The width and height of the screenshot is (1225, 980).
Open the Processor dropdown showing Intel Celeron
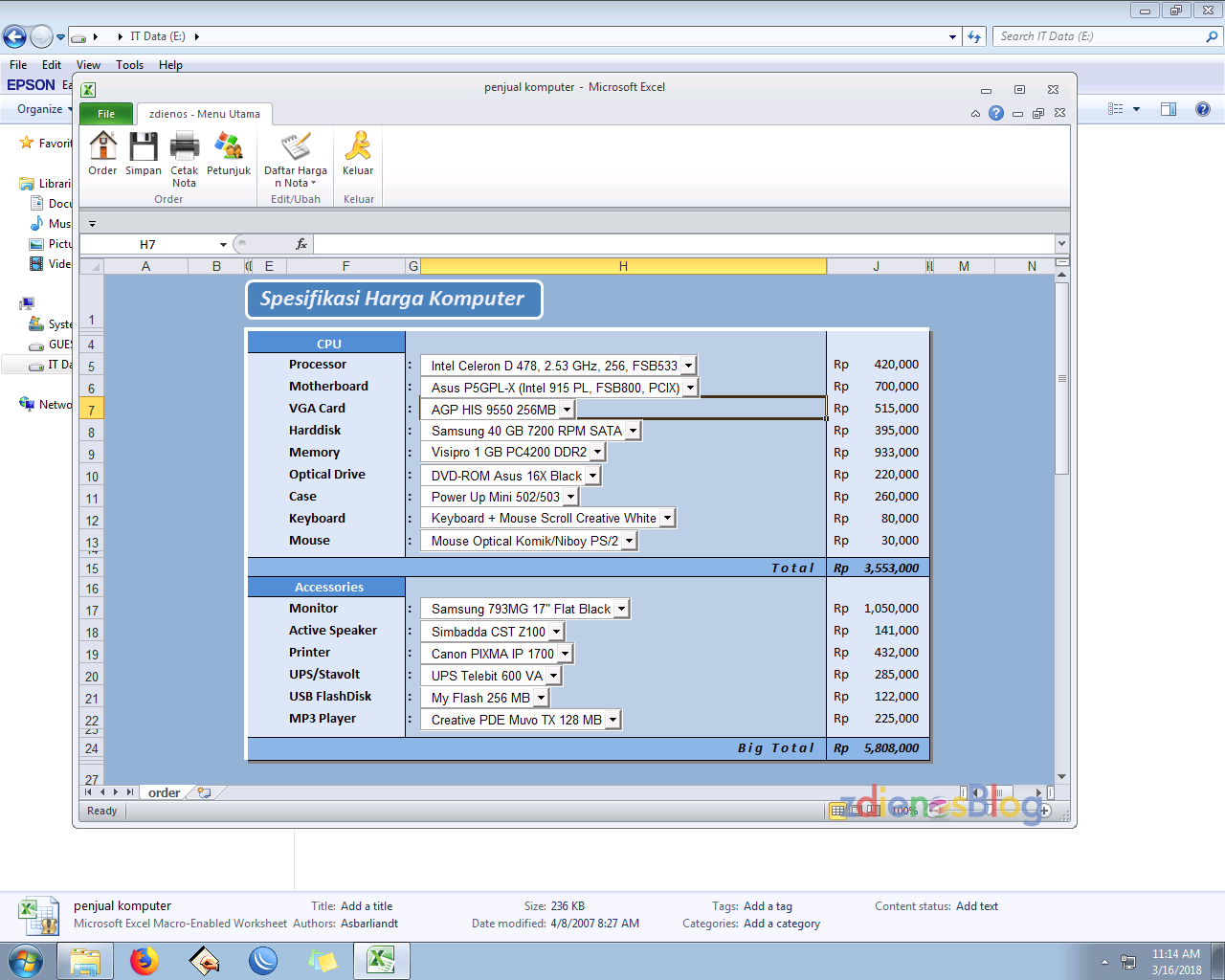point(687,365)
